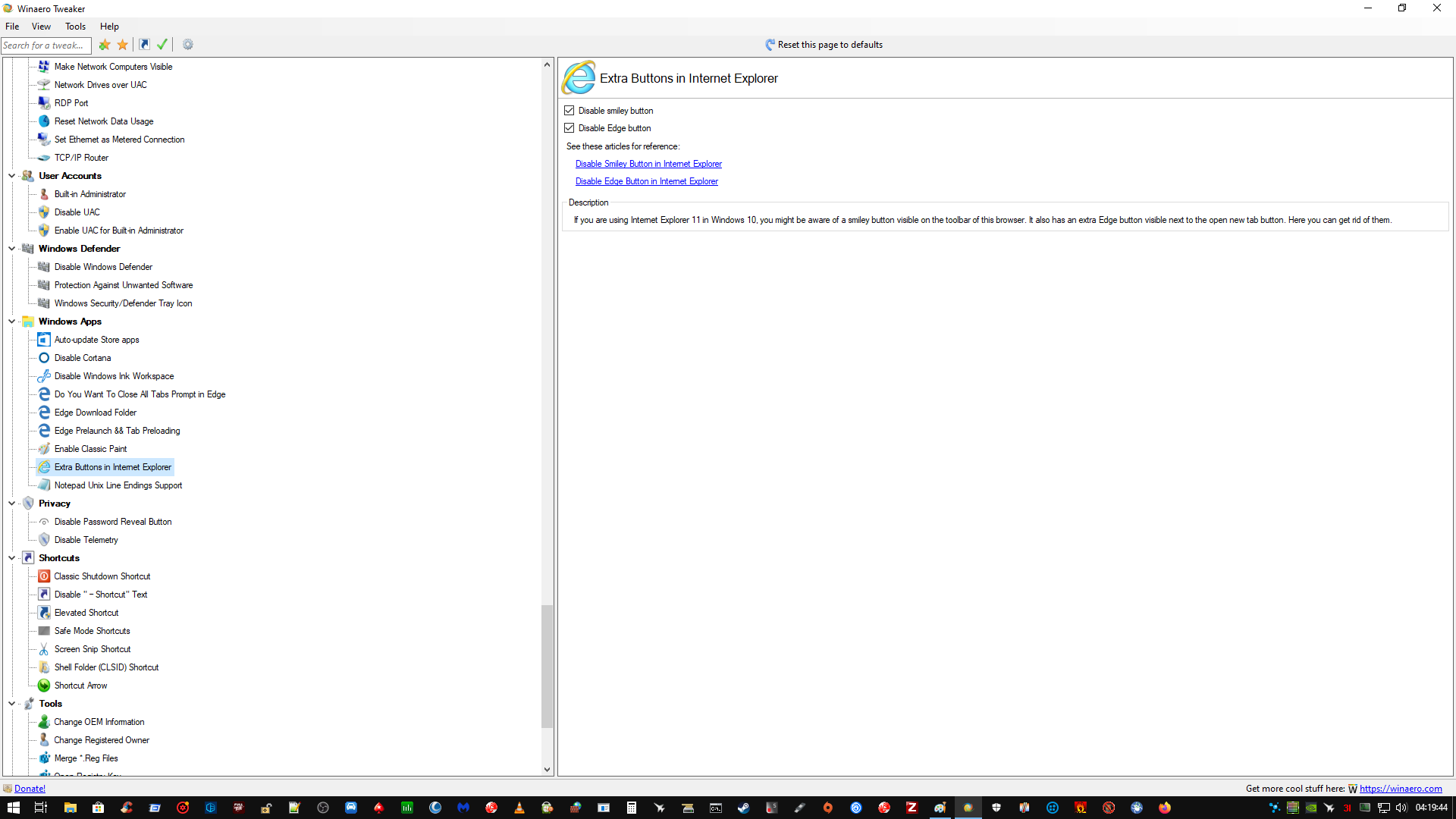Open the Tools menu

75,27
